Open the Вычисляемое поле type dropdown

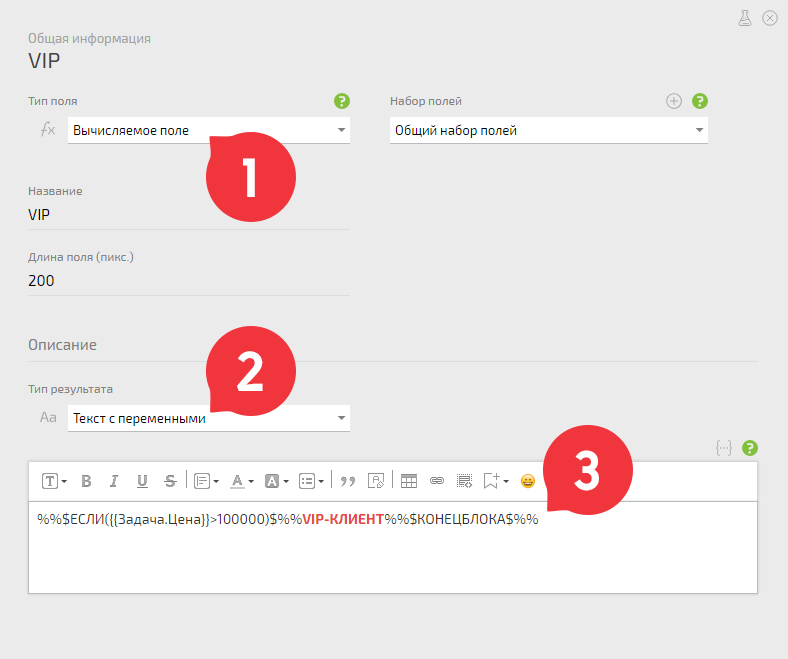209,130
